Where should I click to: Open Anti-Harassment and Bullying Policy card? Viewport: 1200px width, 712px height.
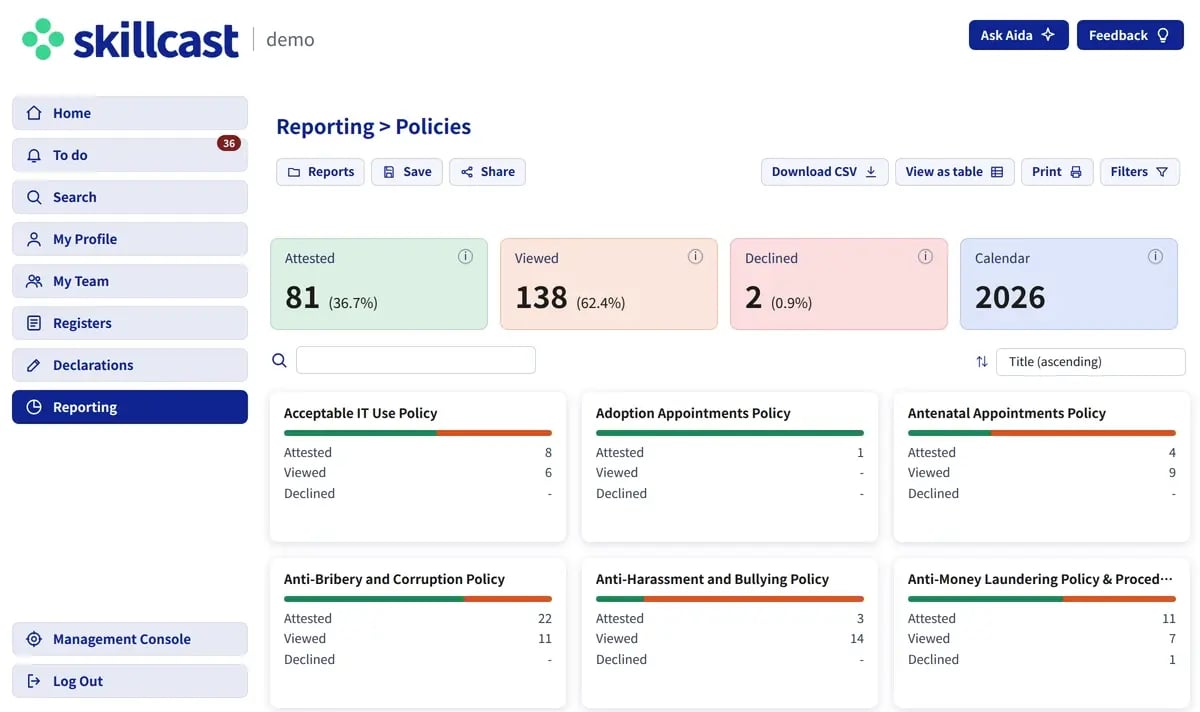click(x=730, y=633)
